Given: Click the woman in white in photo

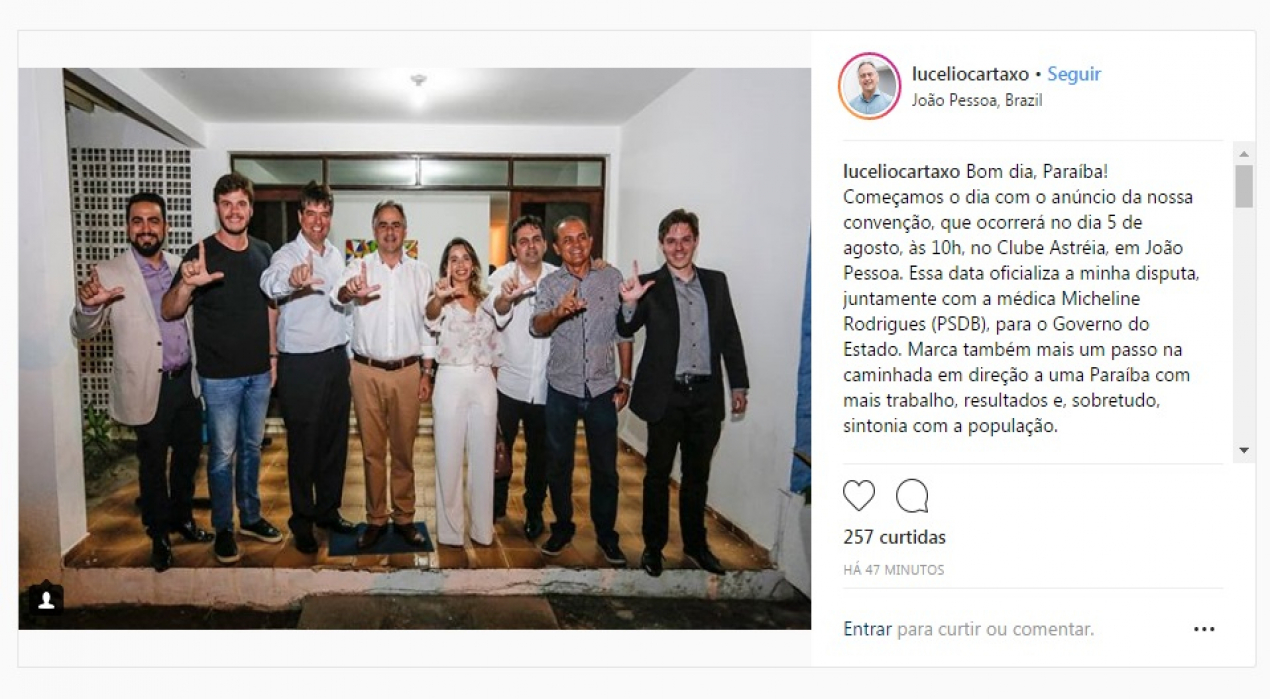Looking at the screenshot, I should pyautogui.click(x=462, y=392).
